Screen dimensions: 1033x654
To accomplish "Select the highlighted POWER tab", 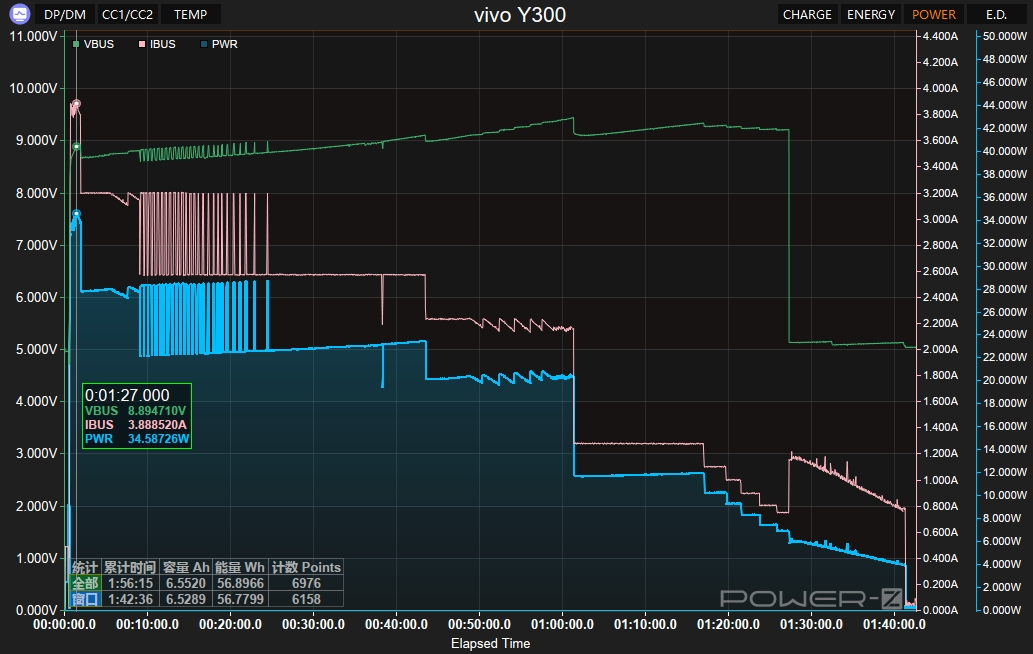I will (x=934, y=14).
